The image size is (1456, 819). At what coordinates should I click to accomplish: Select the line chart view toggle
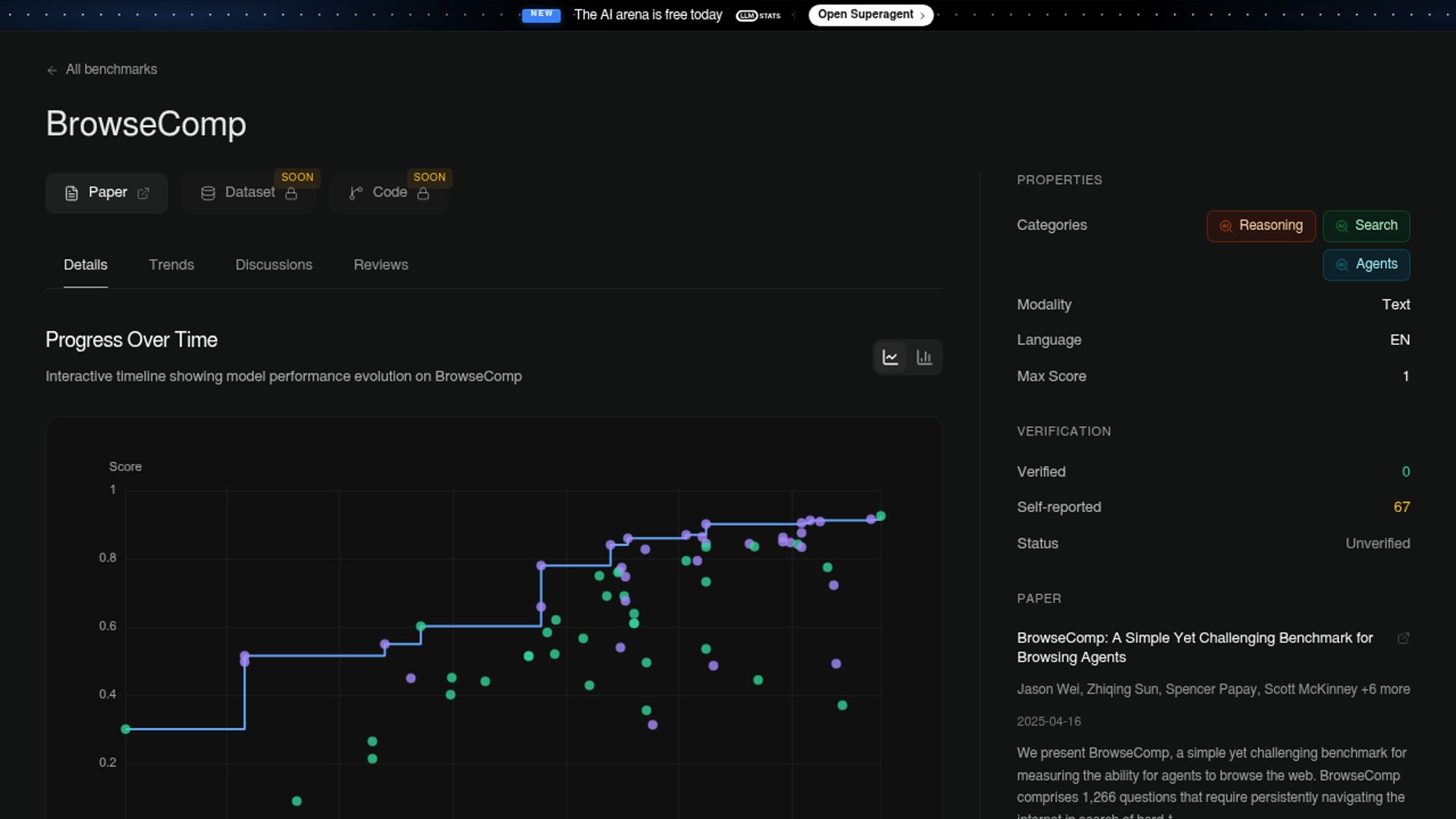tap(890, 357)
